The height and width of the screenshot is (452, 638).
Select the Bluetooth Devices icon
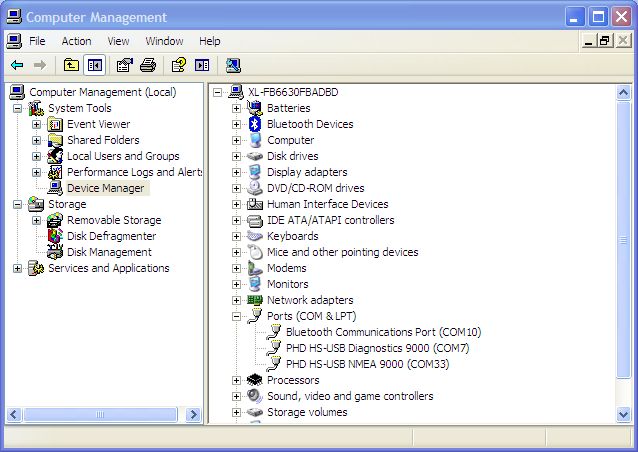pos(255,124)
